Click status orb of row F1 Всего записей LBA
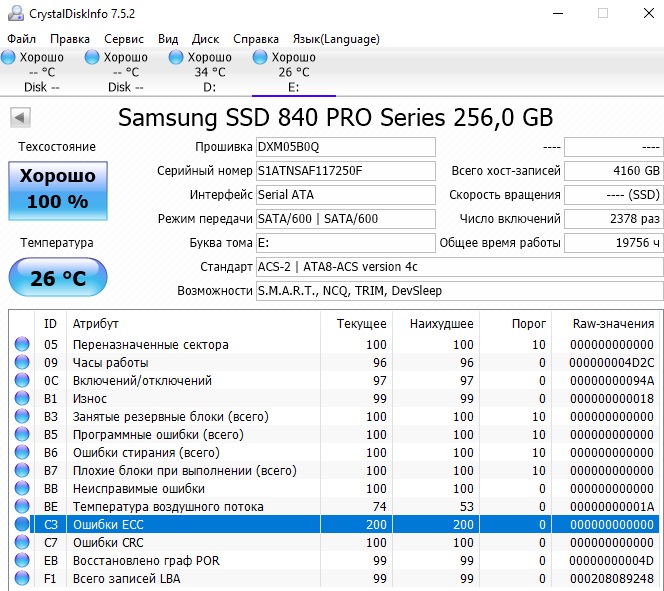This screenshot has width=664, height=591. click(22, 578)
